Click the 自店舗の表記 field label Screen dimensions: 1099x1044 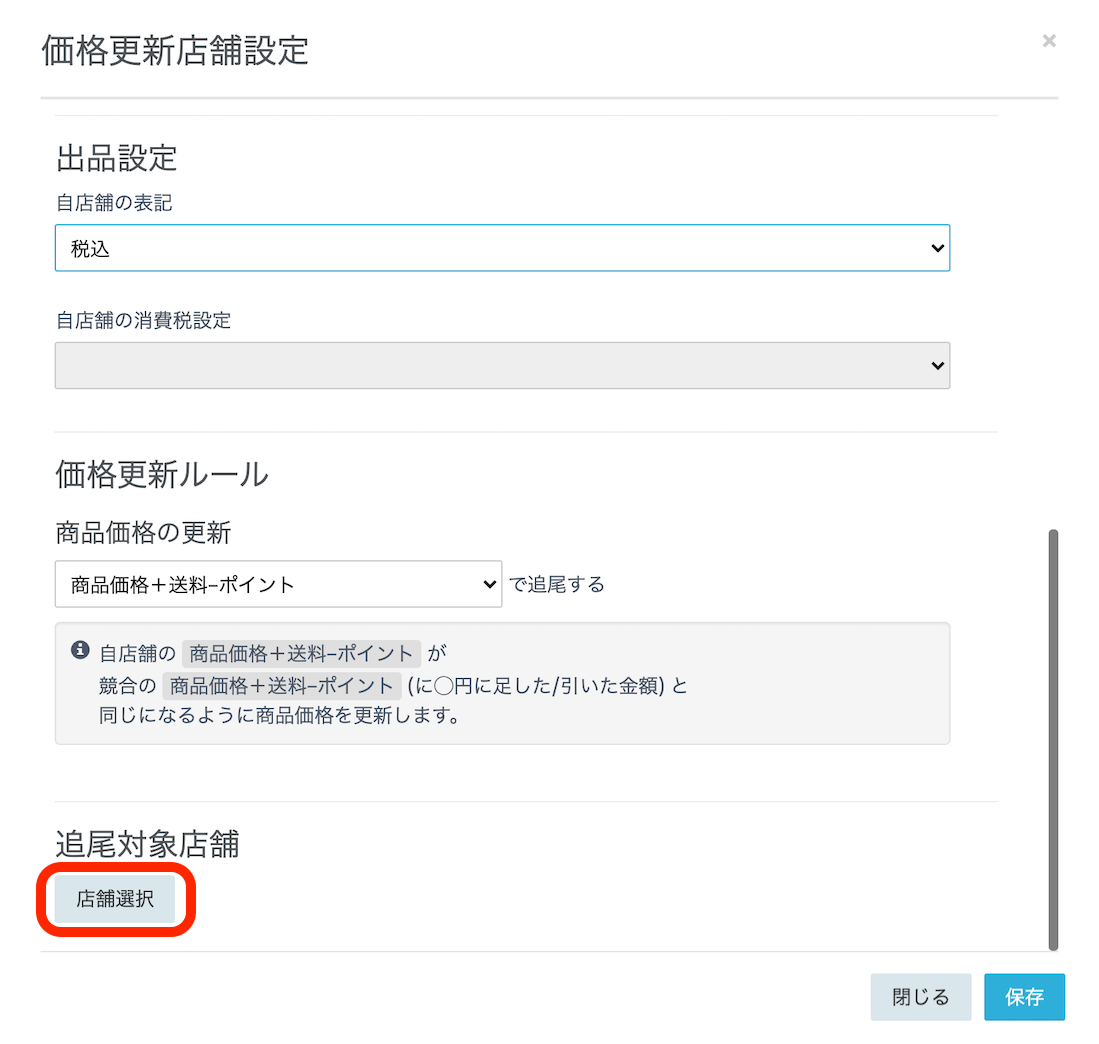(x=114, y=203)
